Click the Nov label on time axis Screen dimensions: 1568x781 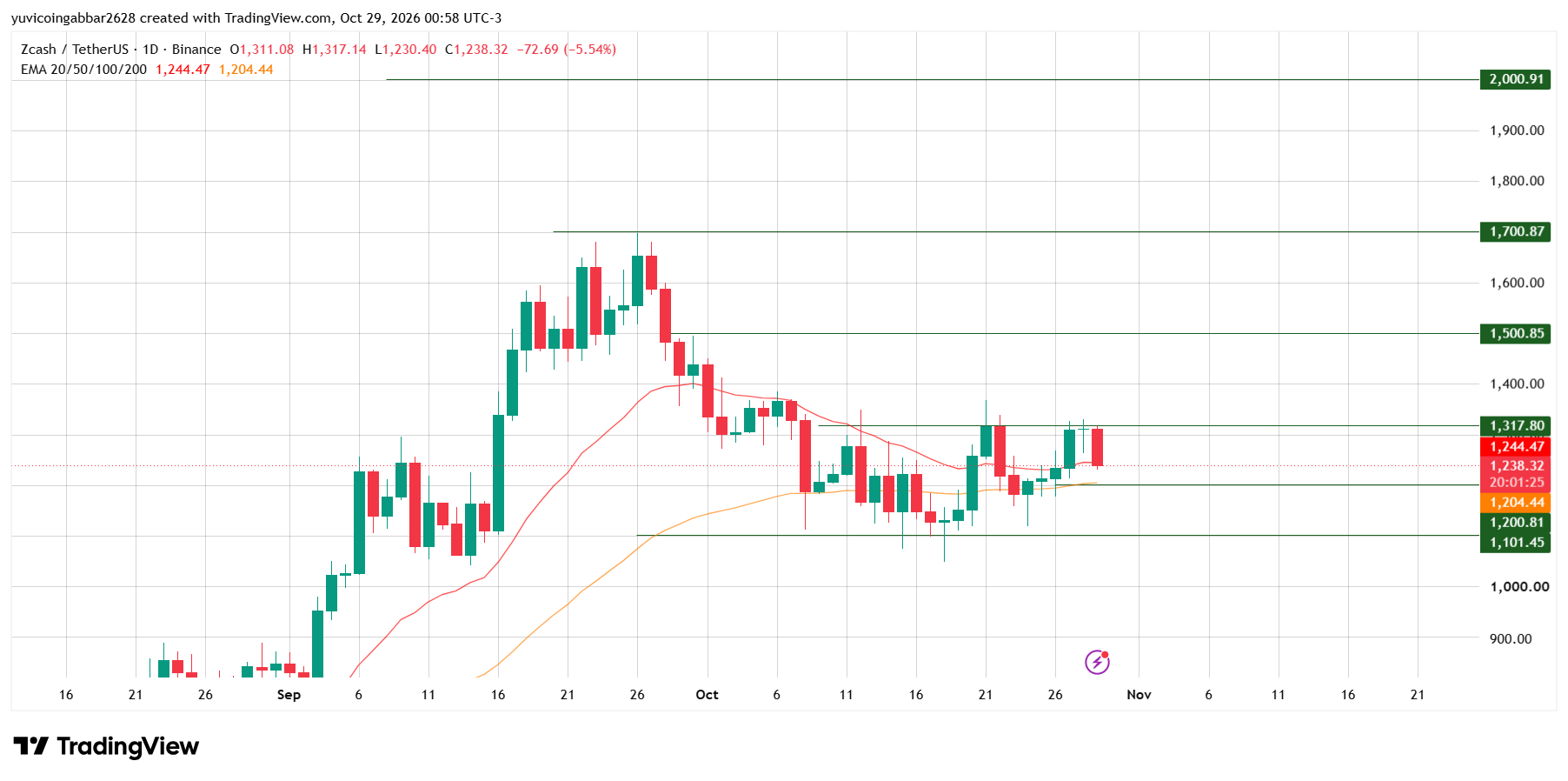[x=1139, y=694]
